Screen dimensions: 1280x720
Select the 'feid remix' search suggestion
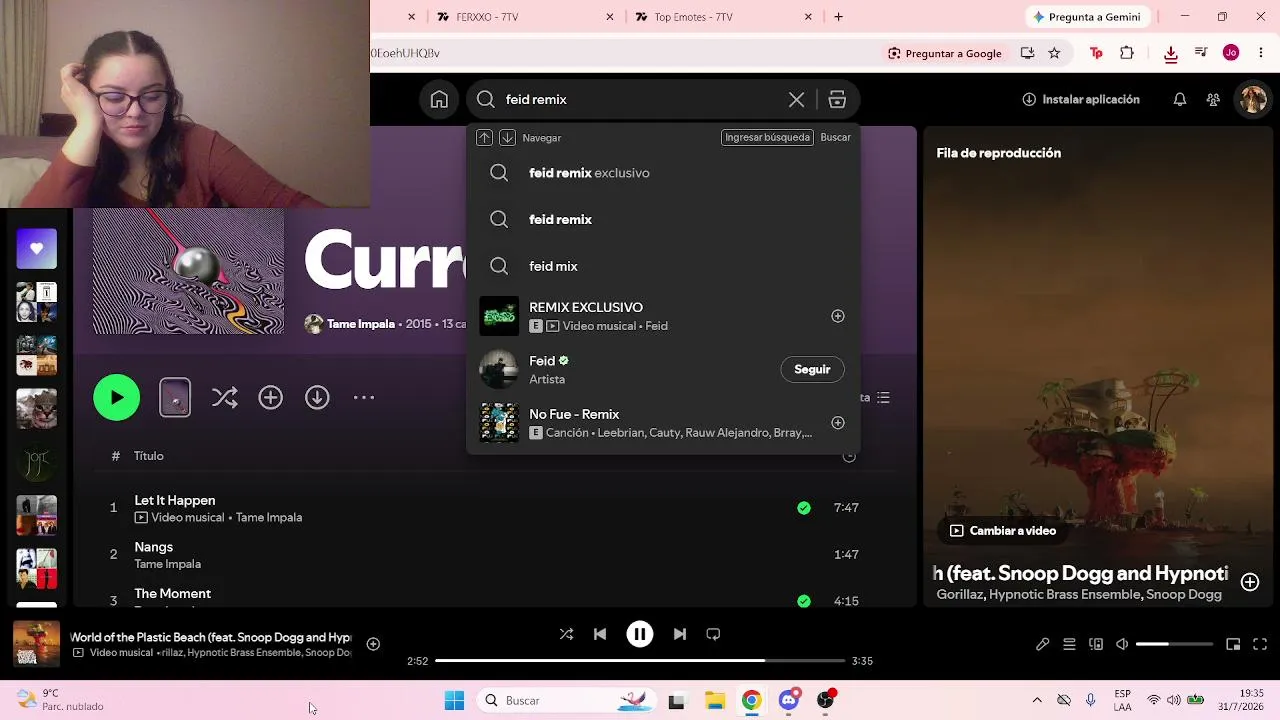tap(663, 219)
